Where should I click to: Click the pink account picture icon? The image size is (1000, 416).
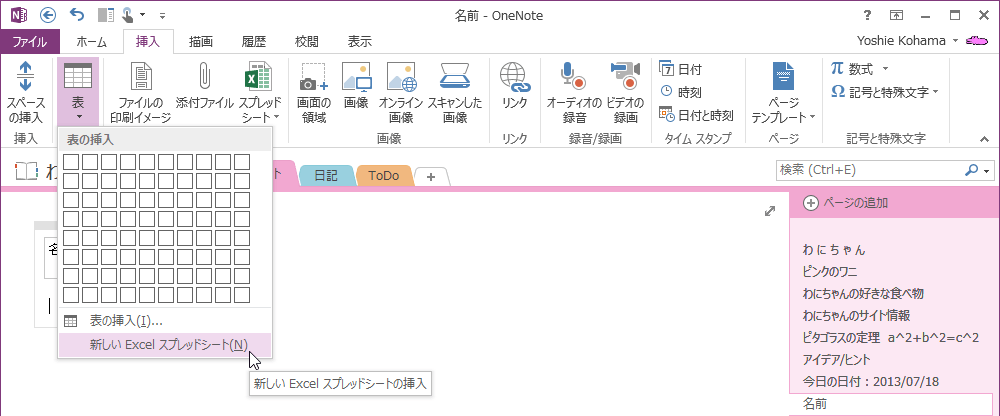(x=978, y=41)
